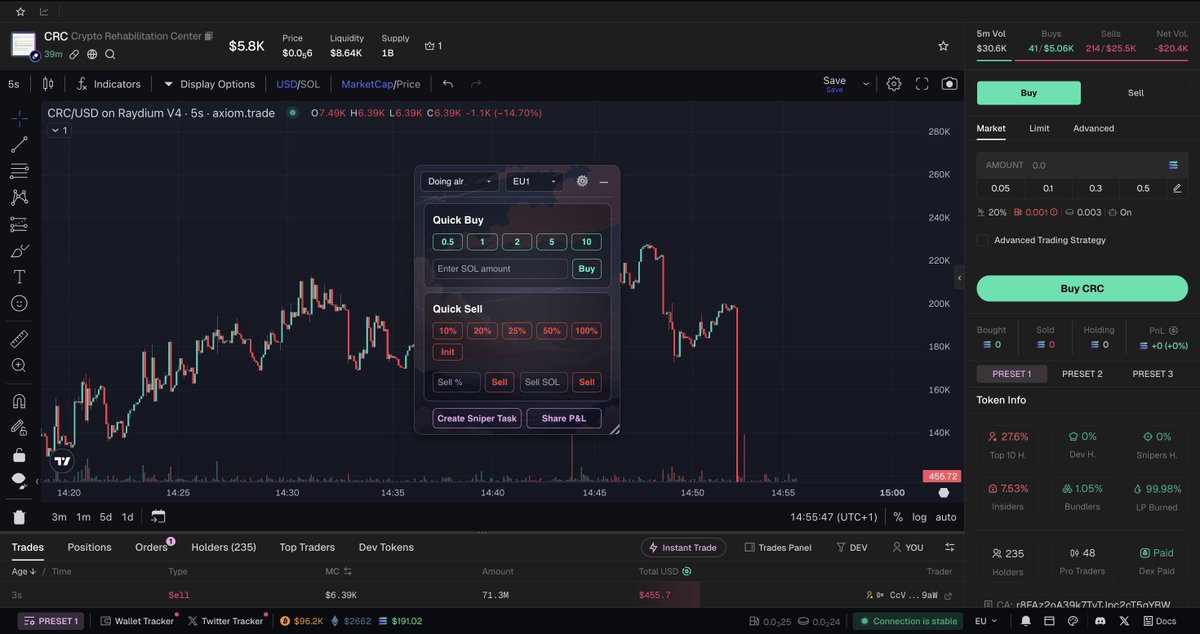Quick buy 10 SOL
The height and width of the screenshot is (634, 1200).
click(586, 242)
